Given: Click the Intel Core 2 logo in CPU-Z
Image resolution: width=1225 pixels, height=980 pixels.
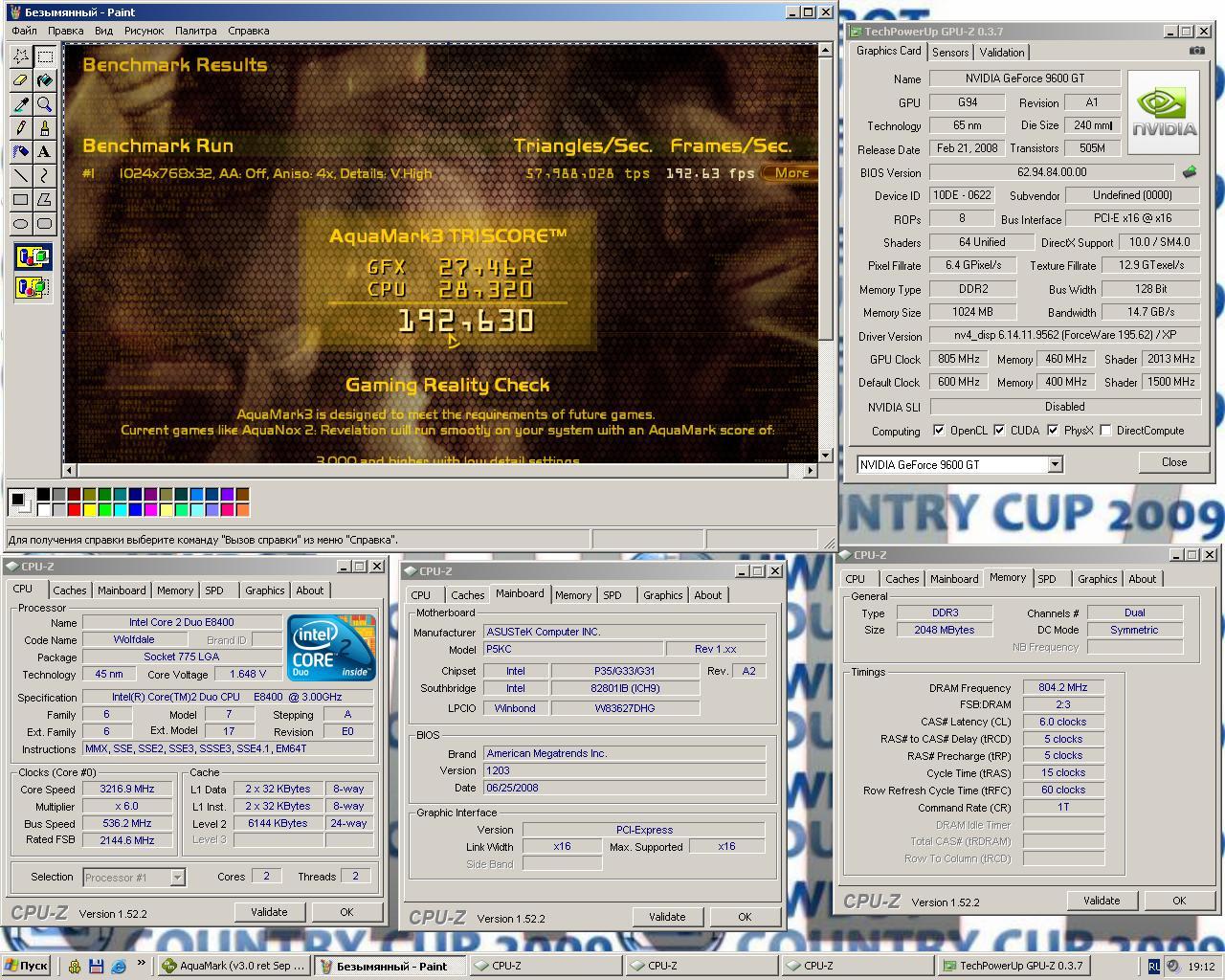Looking at the screenshot, I should (331, 647).
